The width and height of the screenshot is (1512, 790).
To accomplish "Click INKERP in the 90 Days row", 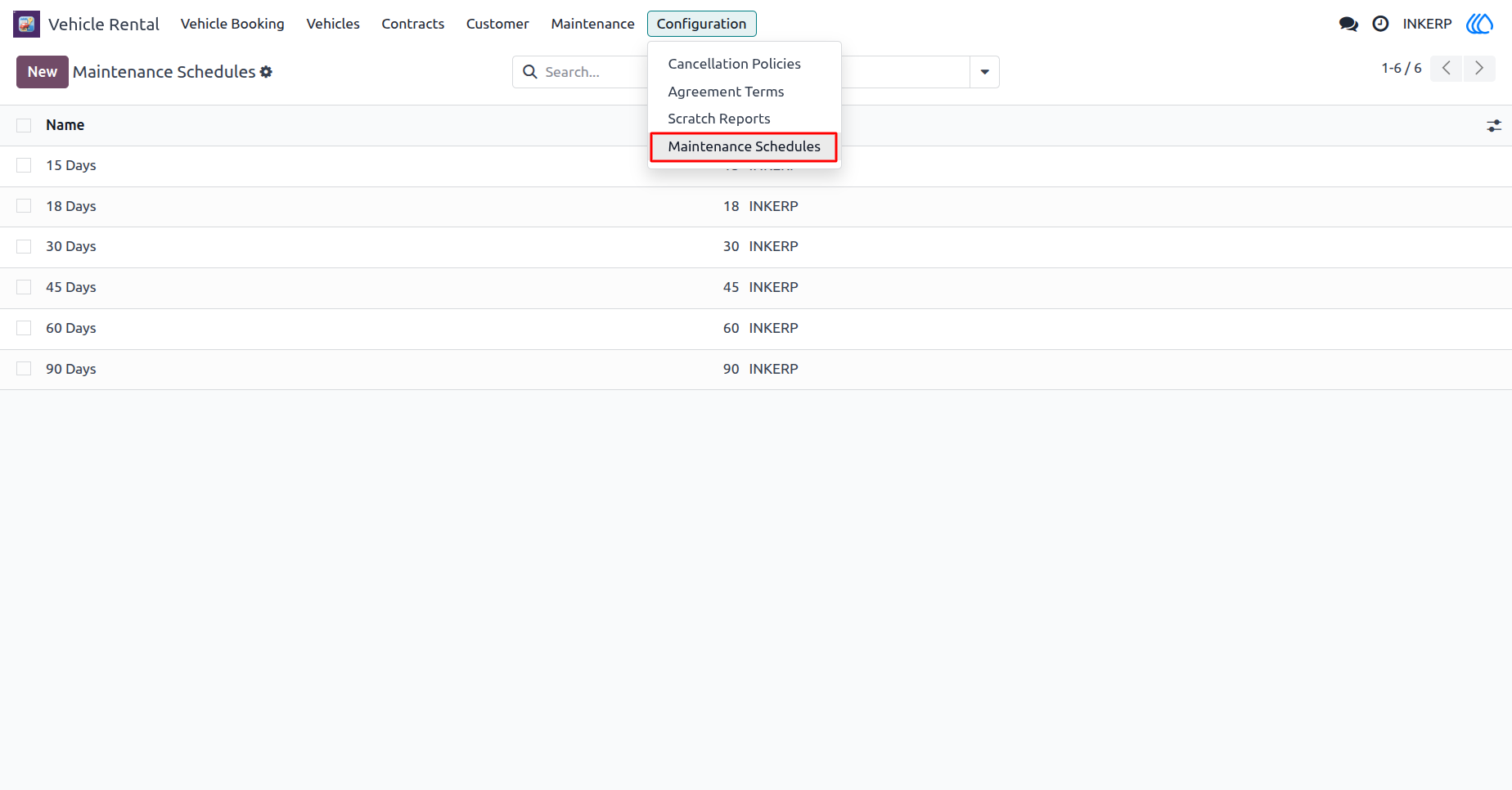I will (773, 369).
